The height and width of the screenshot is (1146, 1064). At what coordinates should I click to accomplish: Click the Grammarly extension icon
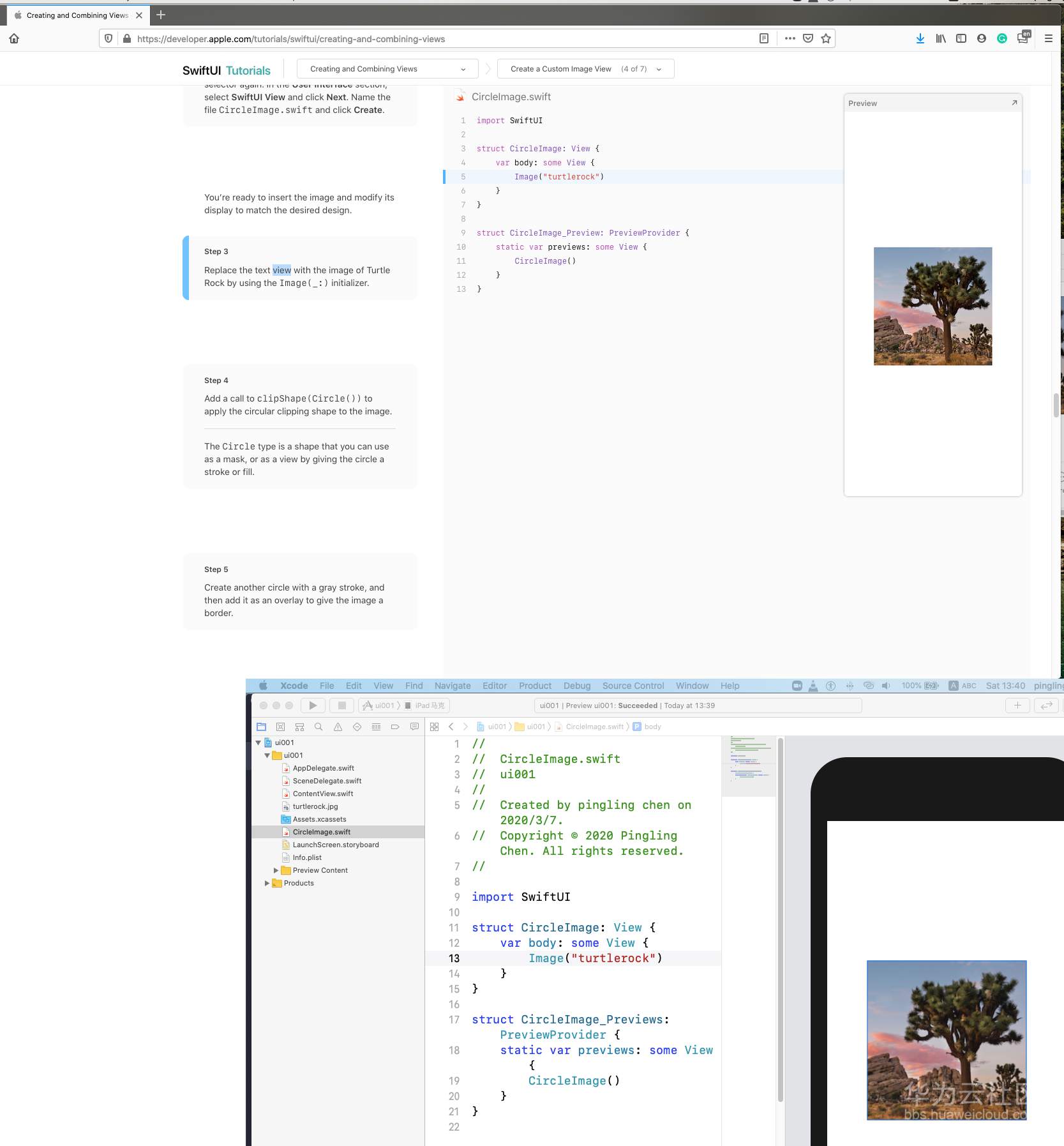point(1002,38)
